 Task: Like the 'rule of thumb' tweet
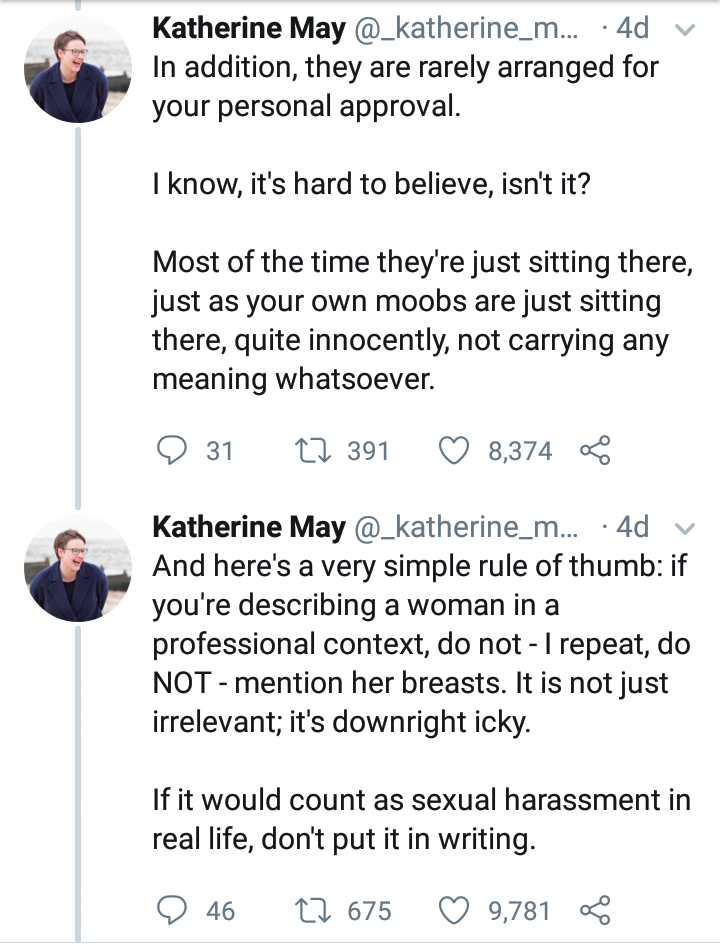[x=456, y=910]
